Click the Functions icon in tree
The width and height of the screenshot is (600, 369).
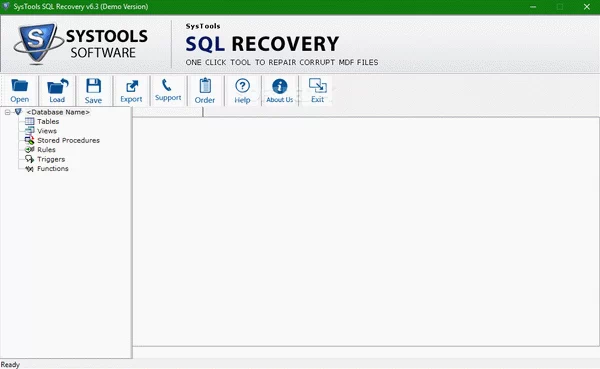[29, 168]
